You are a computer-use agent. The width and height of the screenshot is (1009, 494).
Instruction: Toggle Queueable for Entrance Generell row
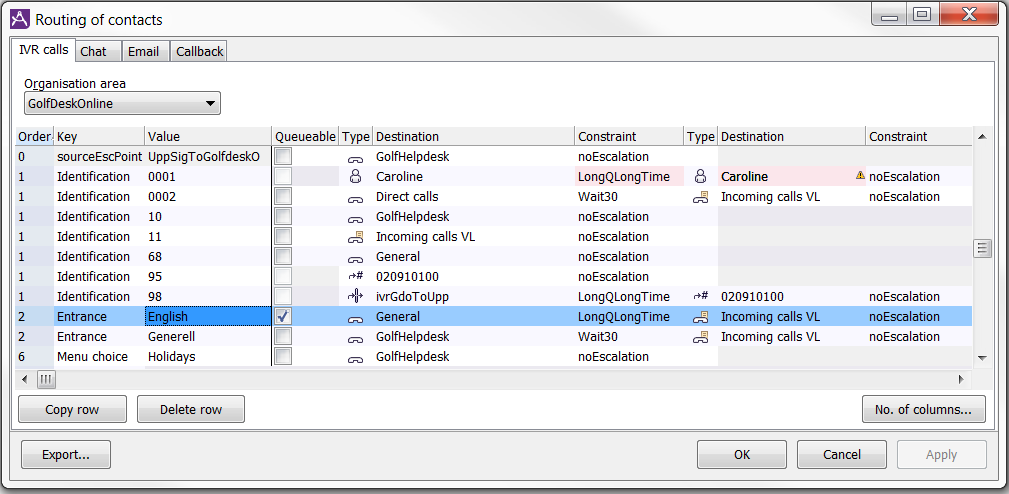(283, 336)
